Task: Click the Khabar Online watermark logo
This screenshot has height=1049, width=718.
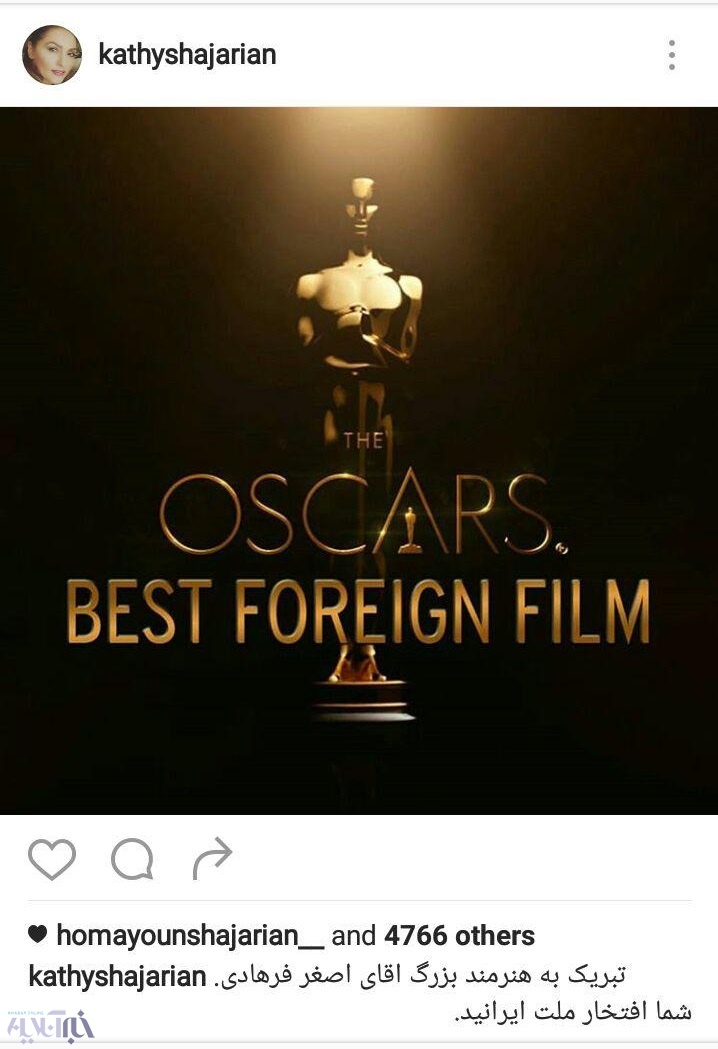Action: tap(50, 1028)
